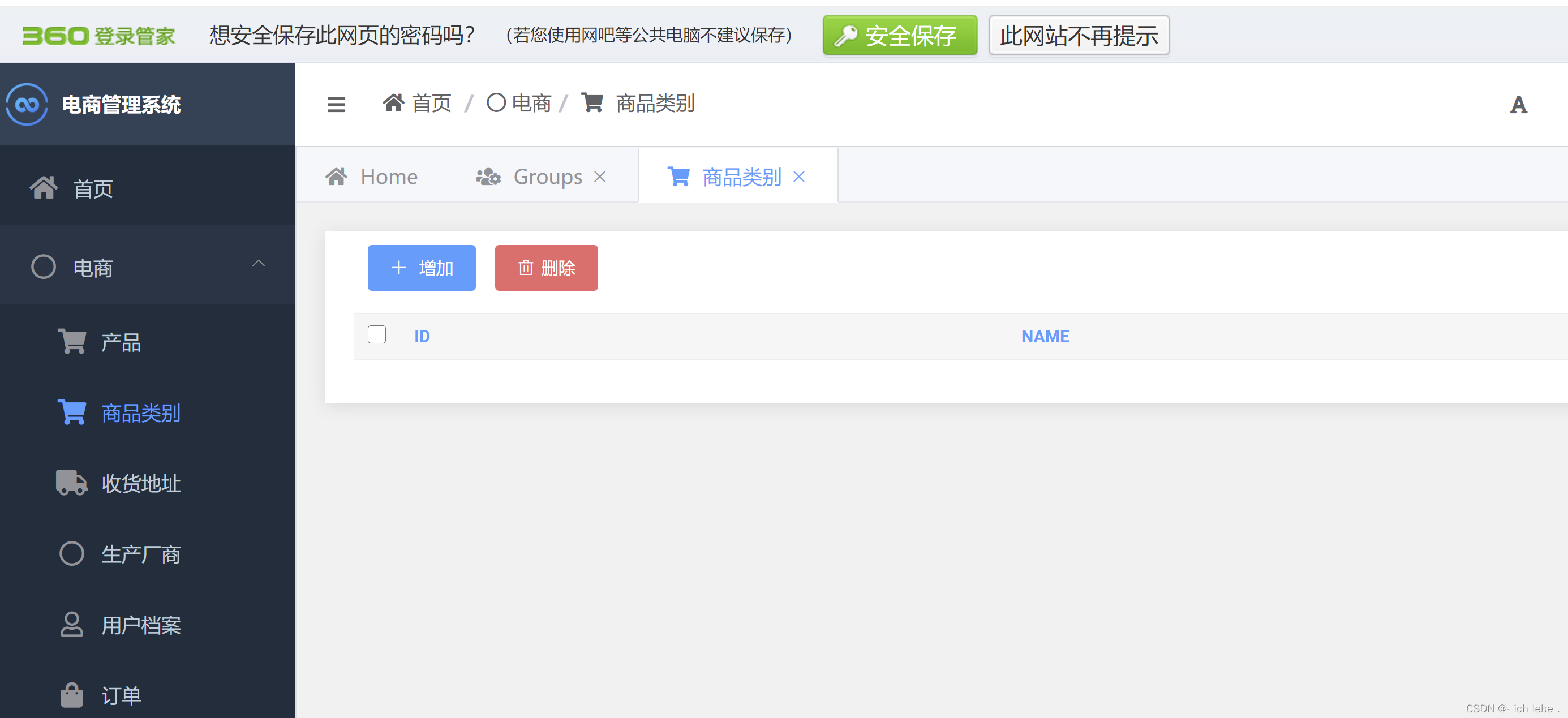
Task: Open 用户档案 via the person icon
Action: coord(71,624)
